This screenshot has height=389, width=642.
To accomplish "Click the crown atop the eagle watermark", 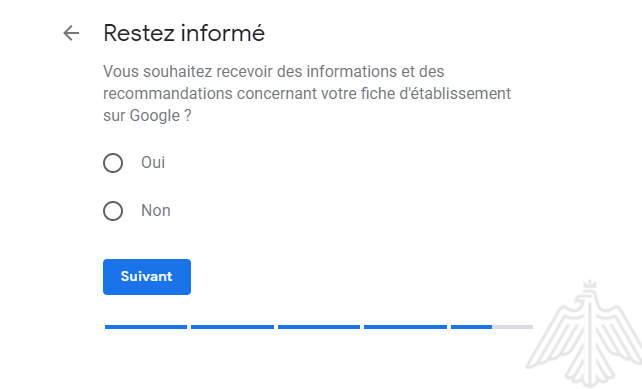I will tap(589, 286).
